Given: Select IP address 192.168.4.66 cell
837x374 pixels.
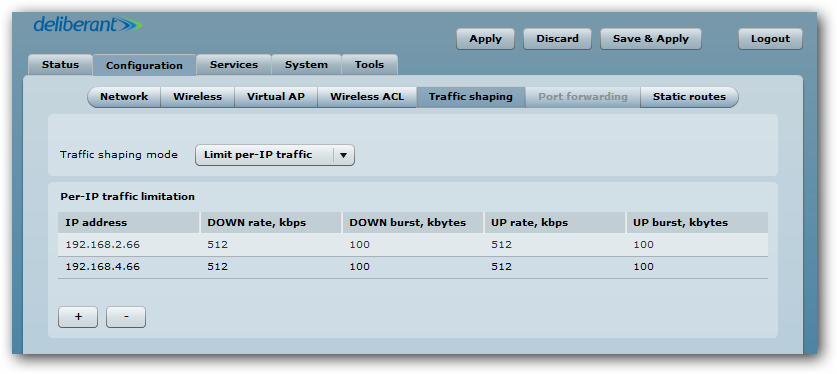Looking at the screenshot, I should click(129, 267).
